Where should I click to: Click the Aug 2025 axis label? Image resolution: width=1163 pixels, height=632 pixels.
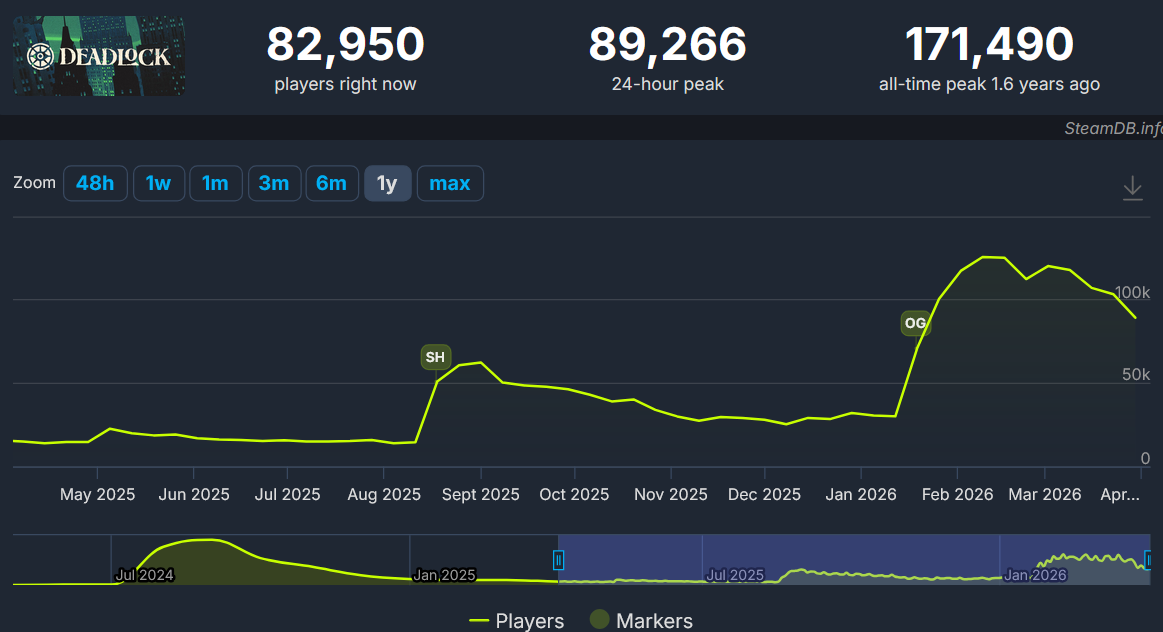[x=383, y=494]
